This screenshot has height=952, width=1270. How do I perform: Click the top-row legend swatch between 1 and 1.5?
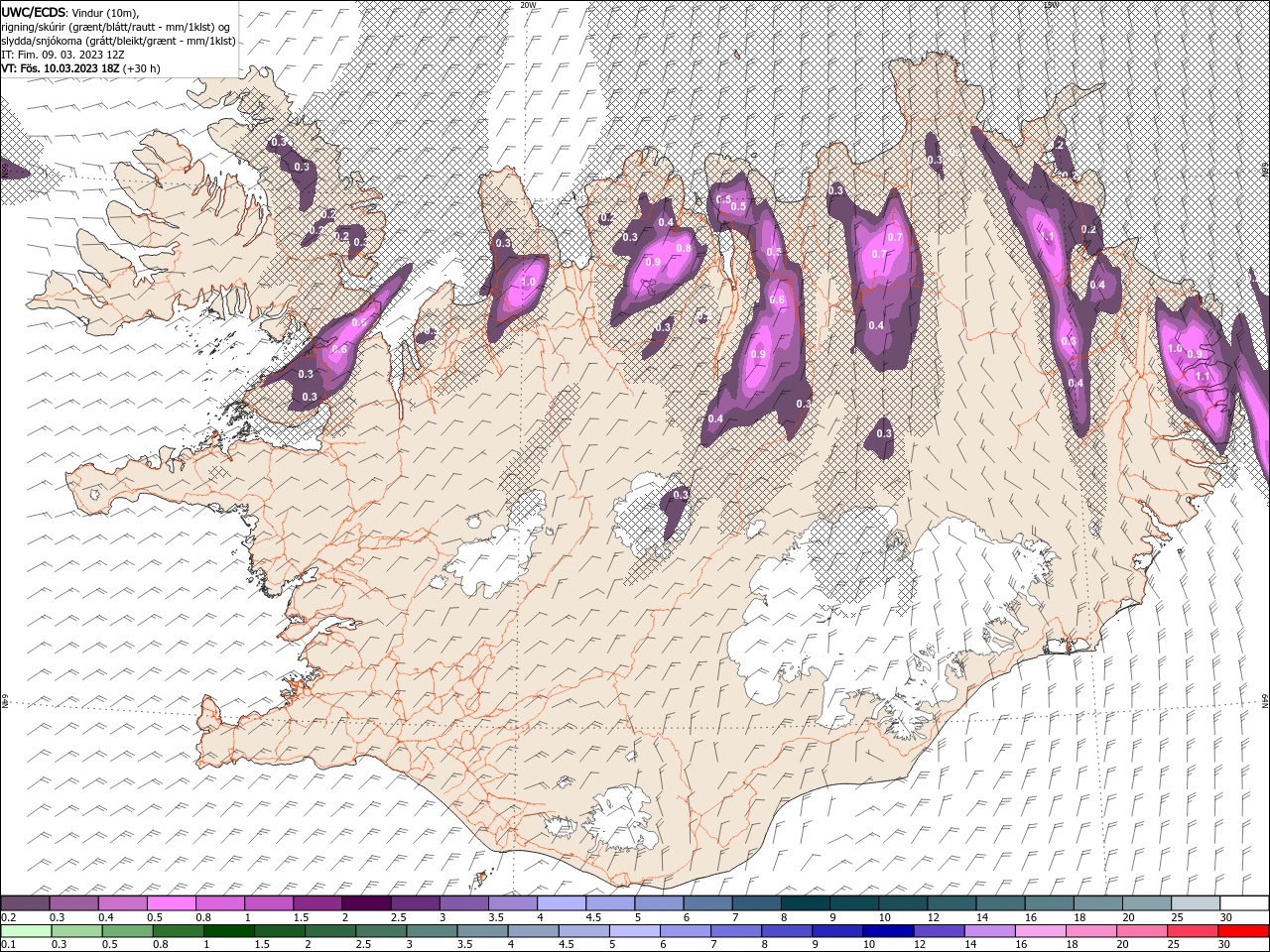point(269,902)
